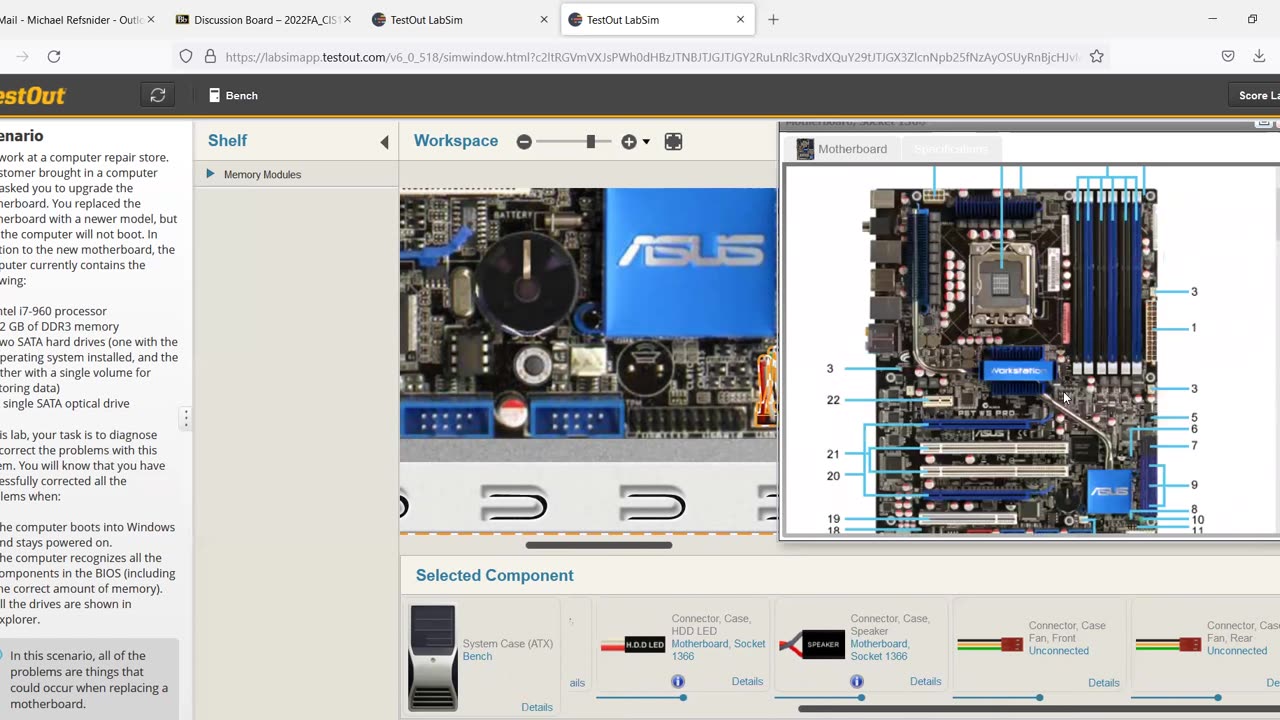Click the Score Lab button

point(1257,95)
